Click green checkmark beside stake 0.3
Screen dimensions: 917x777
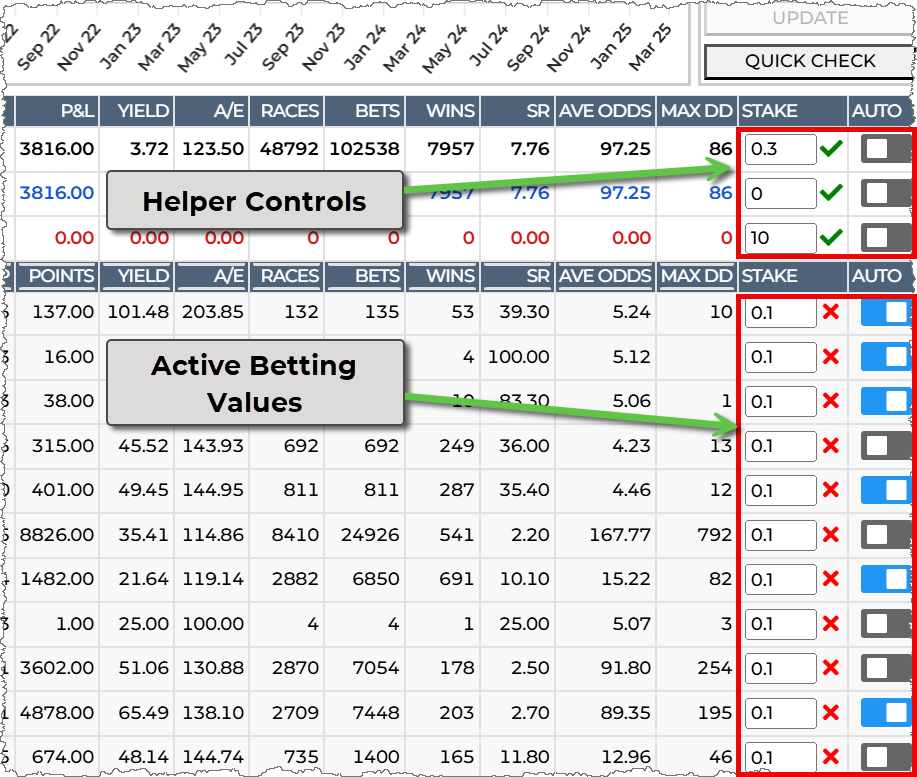pyautogui.click(x=831, y=149)
